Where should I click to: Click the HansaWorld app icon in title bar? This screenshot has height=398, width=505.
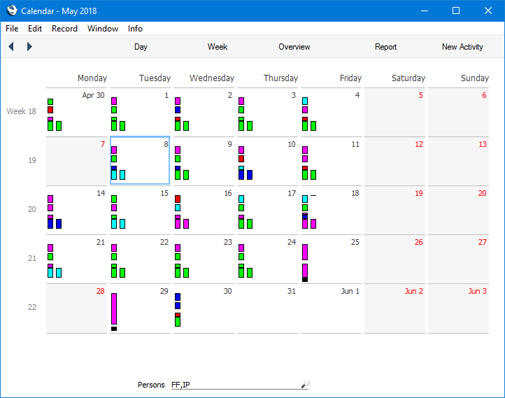pyautogui.click(x=12, y=10)
